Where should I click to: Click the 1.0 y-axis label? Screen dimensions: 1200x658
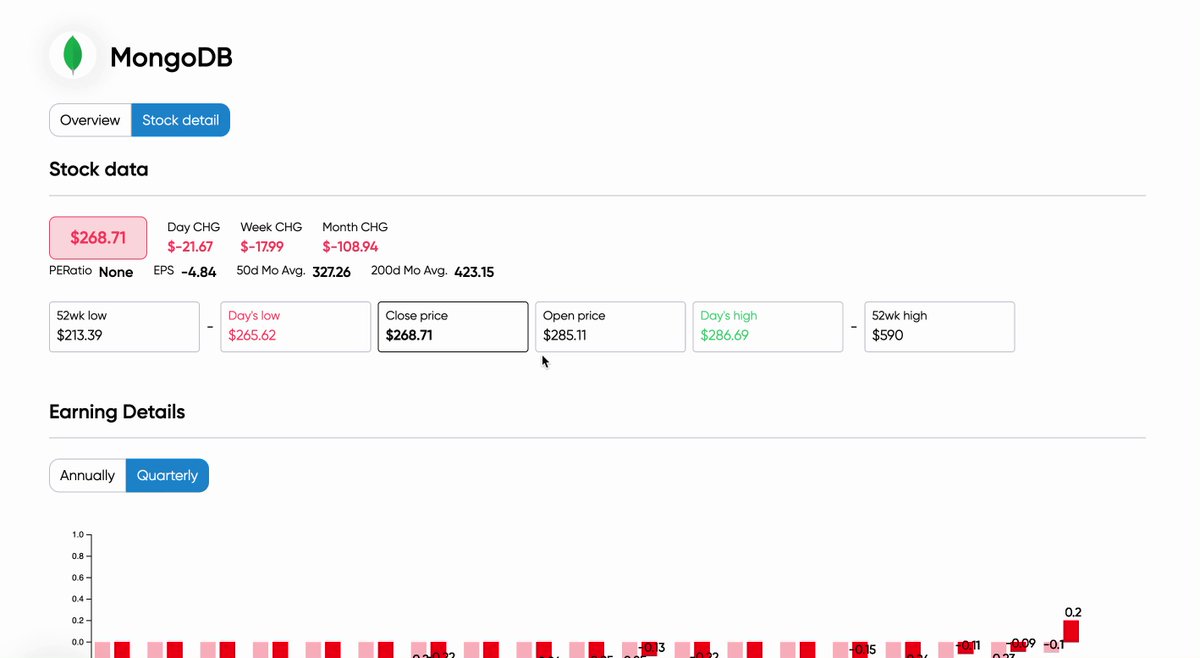pos(78,535)
